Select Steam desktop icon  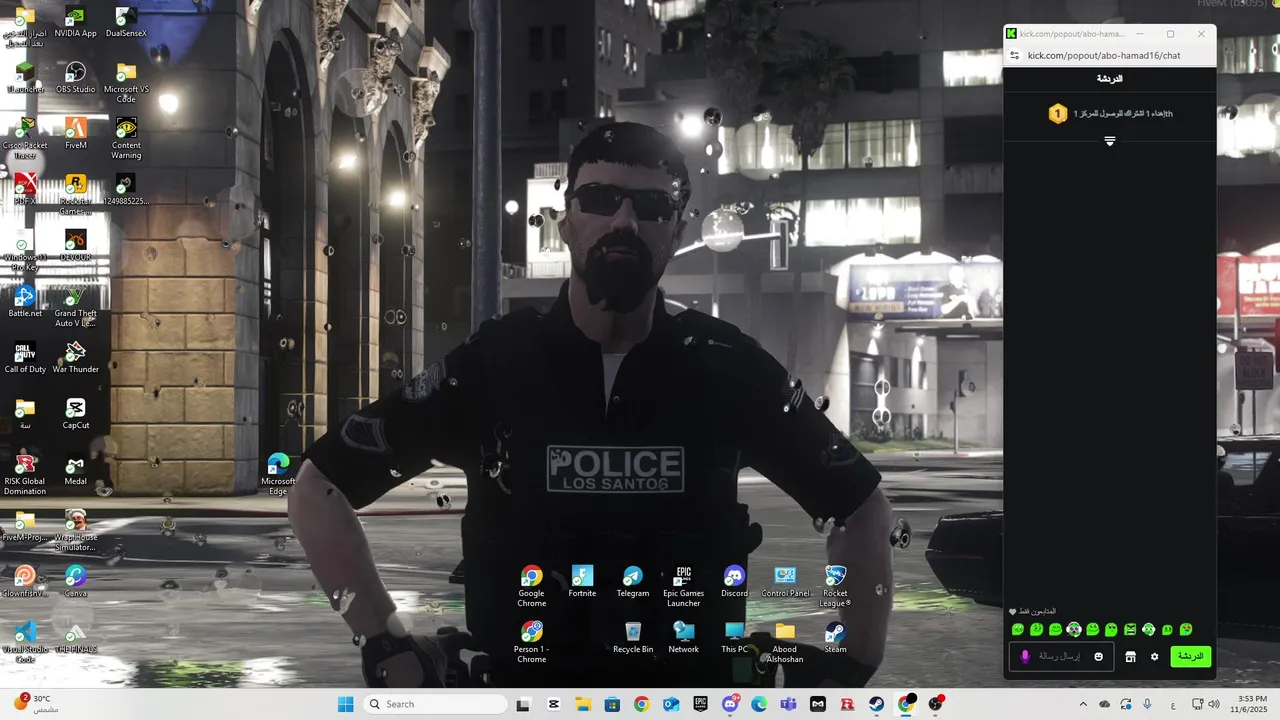pos(835,638)
